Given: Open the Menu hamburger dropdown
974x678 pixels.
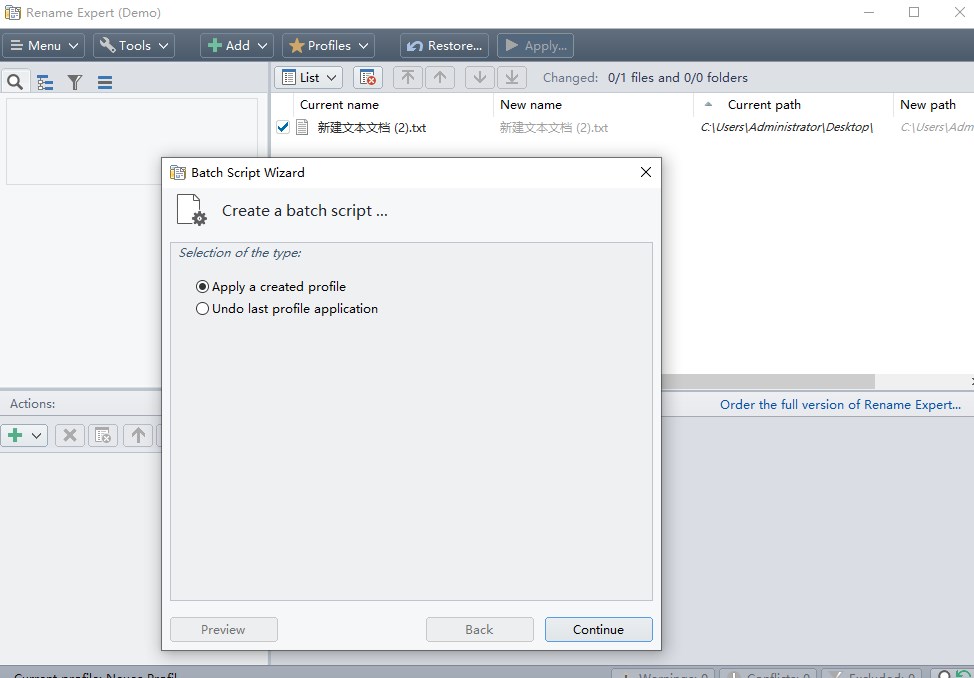Looking at the screenshot, I should point(43,45).
